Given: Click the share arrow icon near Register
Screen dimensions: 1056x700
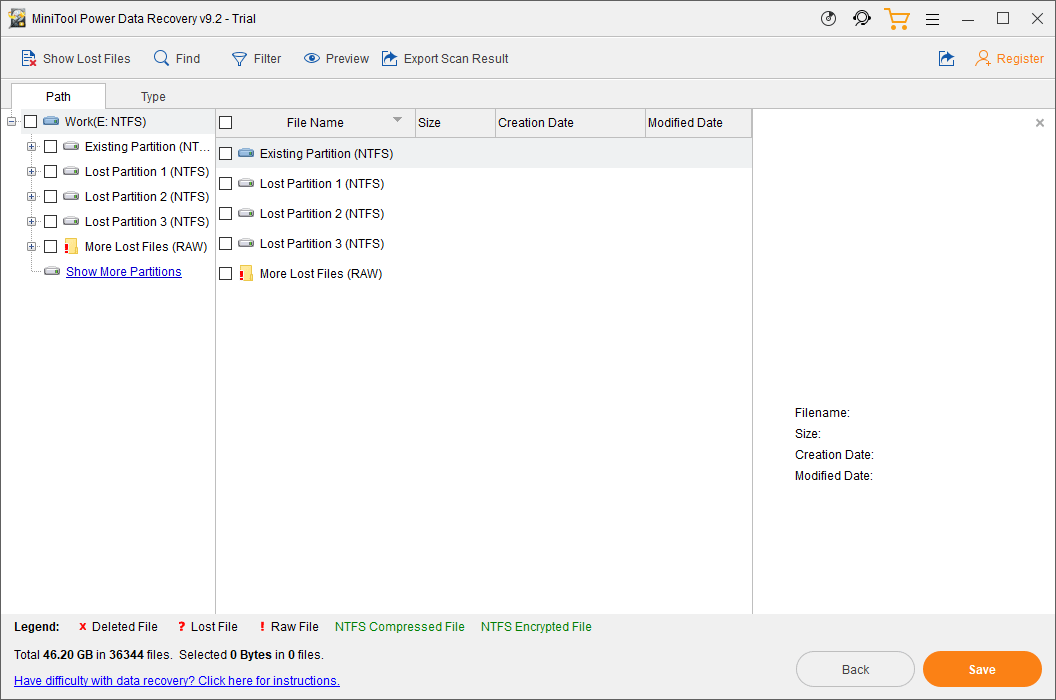Looking at the screenshot, I should click(x=946, y=59).
